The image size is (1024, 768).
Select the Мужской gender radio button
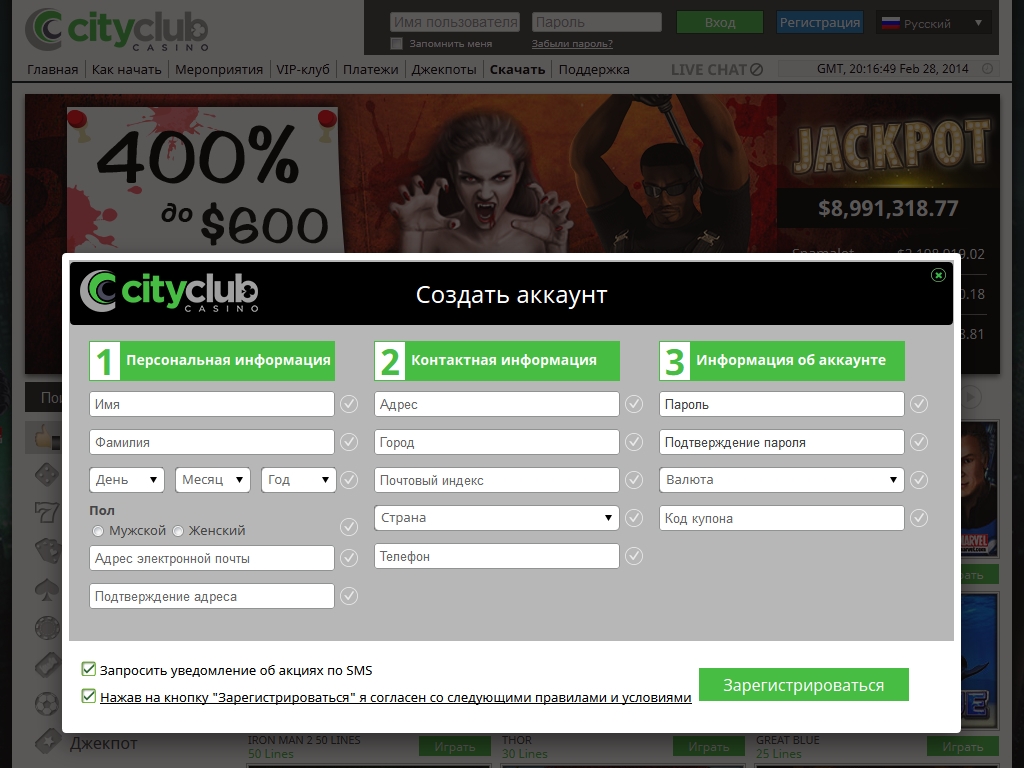pyautogui.click(x=98, y=531)
